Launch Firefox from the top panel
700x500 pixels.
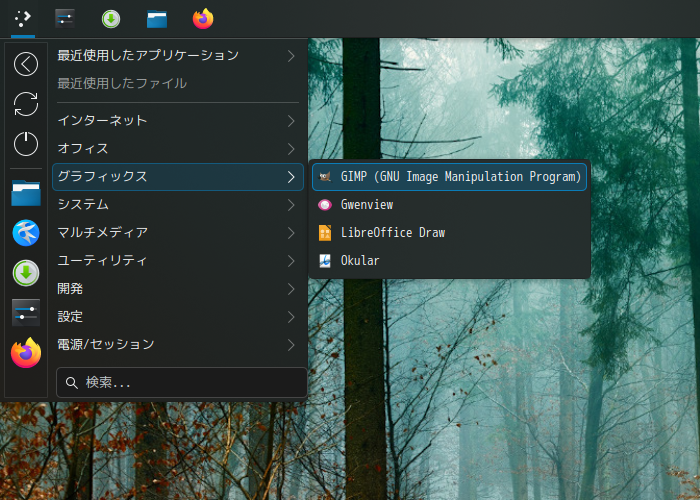[203, 19]
